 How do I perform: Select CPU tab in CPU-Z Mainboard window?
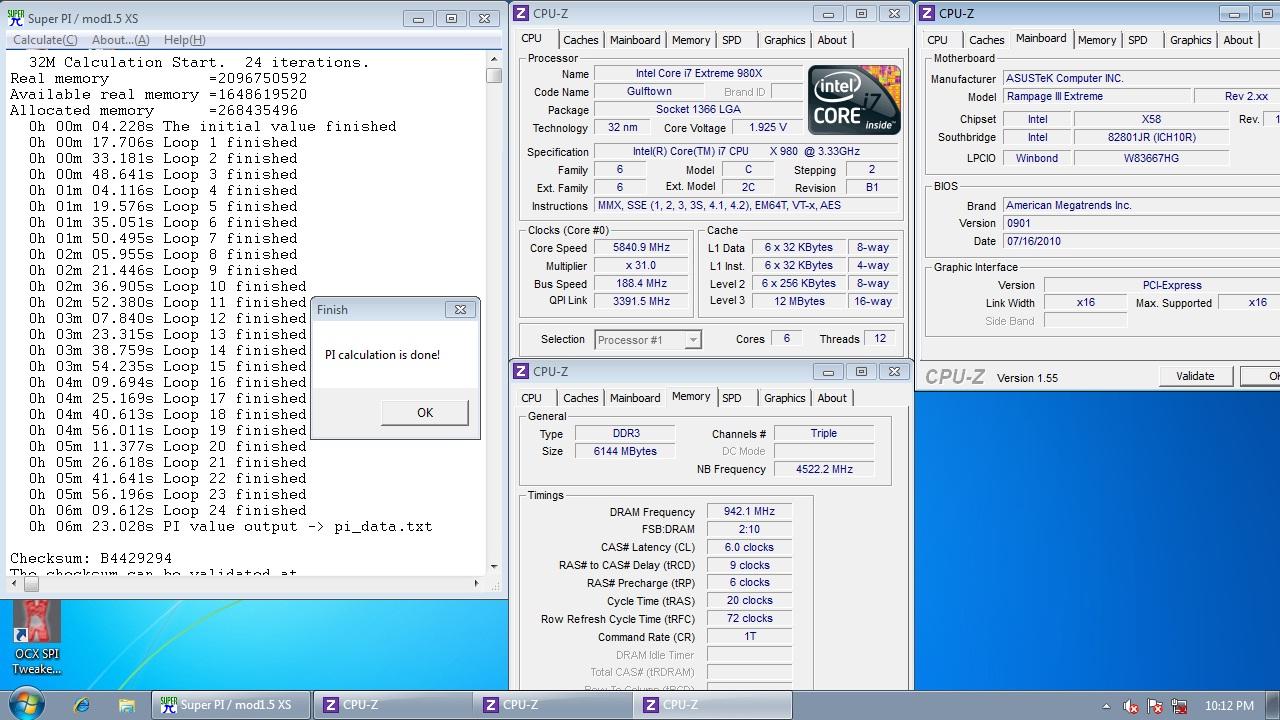pyautogui.click(x=938, y=40)
